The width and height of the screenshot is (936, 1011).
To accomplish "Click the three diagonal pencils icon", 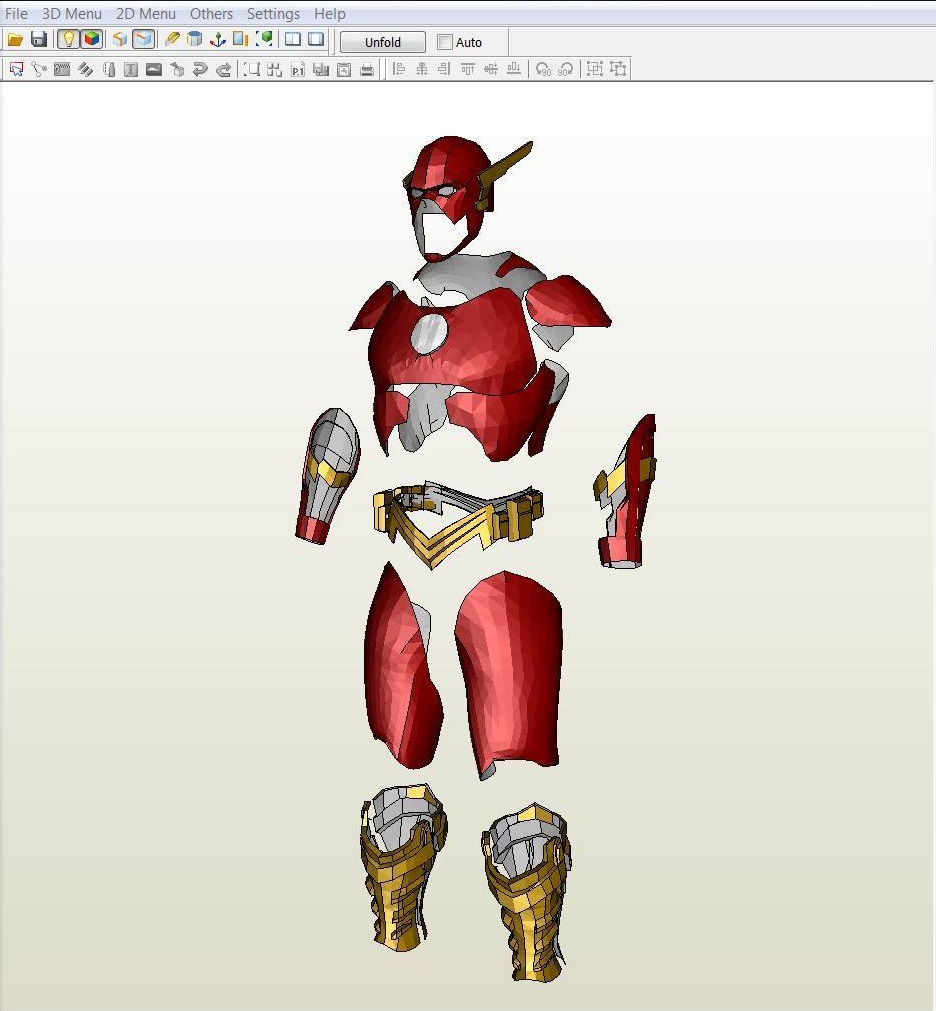I will click(x=85, y=69).
